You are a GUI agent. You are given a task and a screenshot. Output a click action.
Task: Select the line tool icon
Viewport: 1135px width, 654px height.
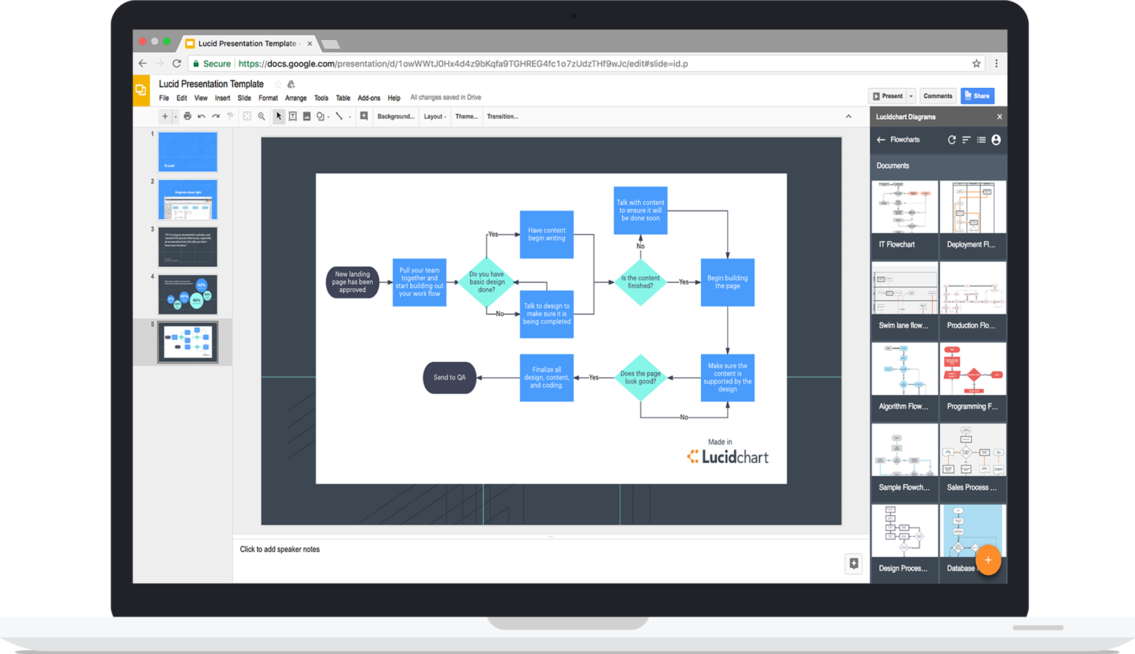click(339, 116)
